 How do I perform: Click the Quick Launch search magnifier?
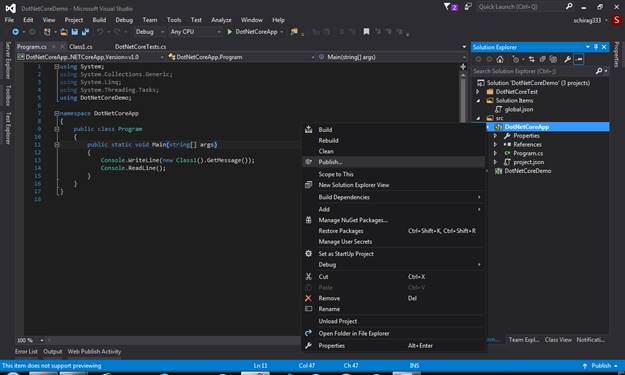tap(569, 6)
